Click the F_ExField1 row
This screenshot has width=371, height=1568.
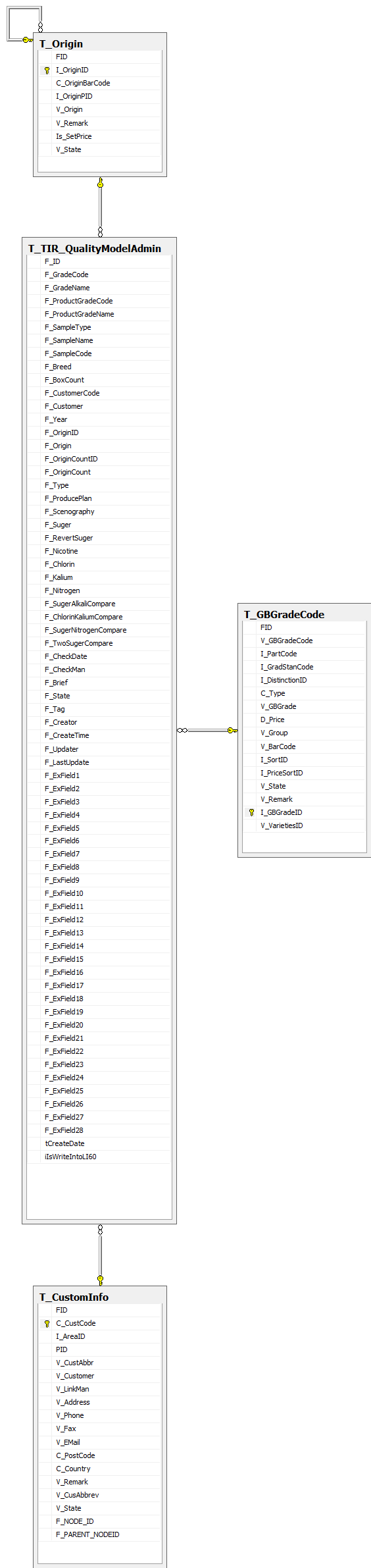[99, 776]
